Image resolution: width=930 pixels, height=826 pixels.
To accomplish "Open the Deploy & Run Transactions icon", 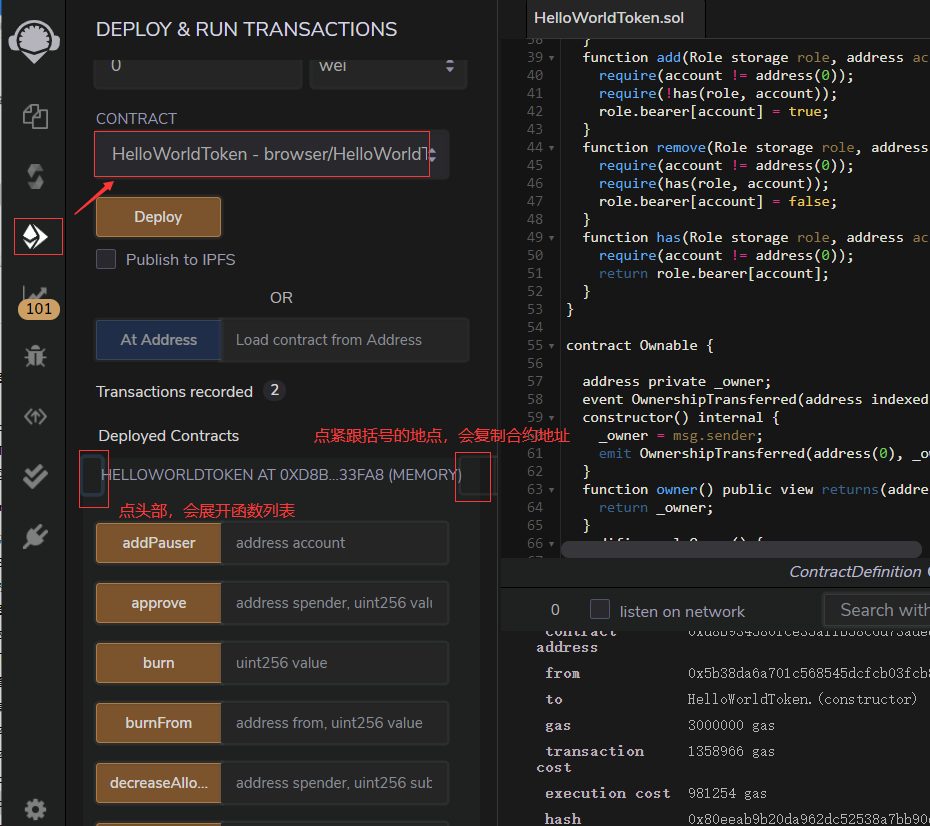I will (37, 237).
